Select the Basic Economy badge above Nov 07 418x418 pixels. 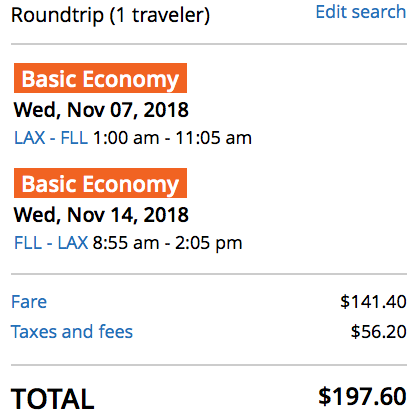100,78
